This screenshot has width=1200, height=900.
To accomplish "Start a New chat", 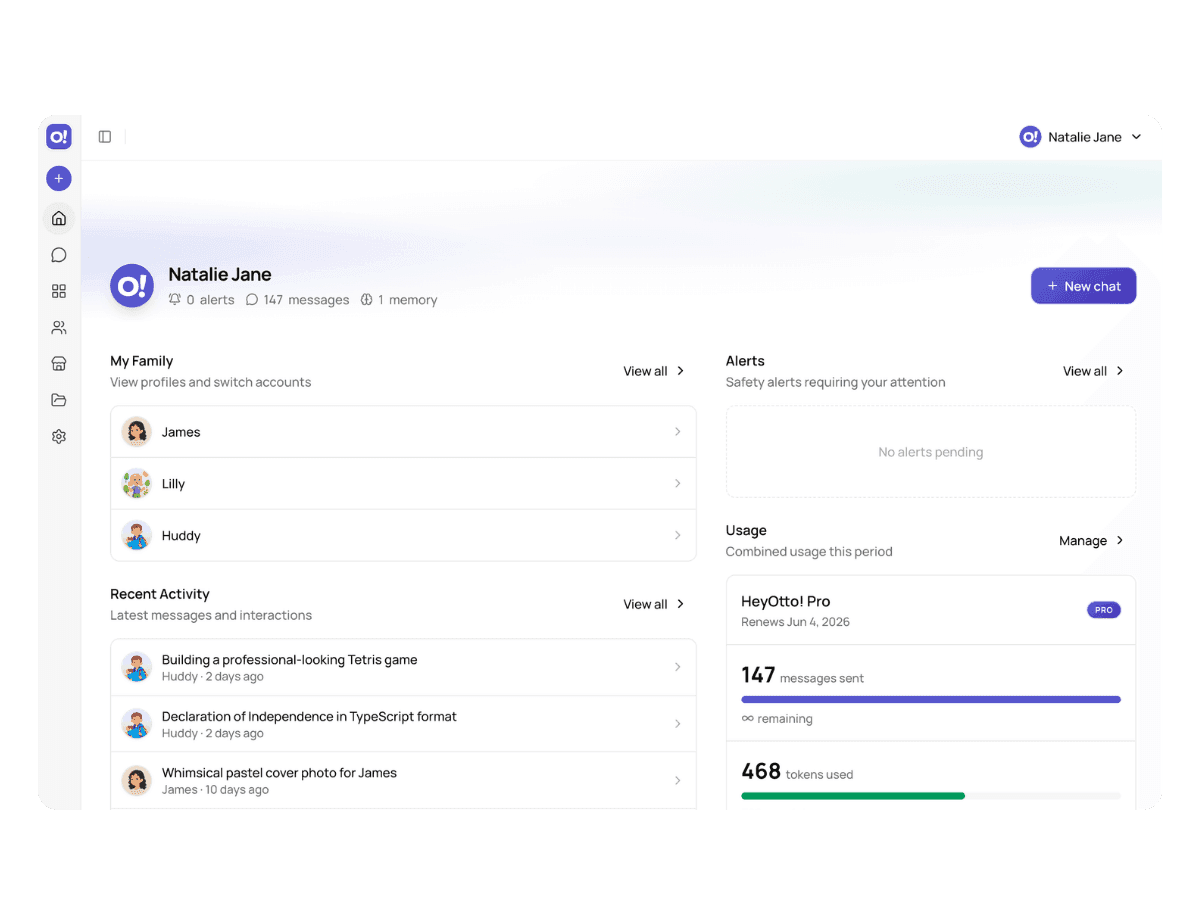I will (1083, 286).
